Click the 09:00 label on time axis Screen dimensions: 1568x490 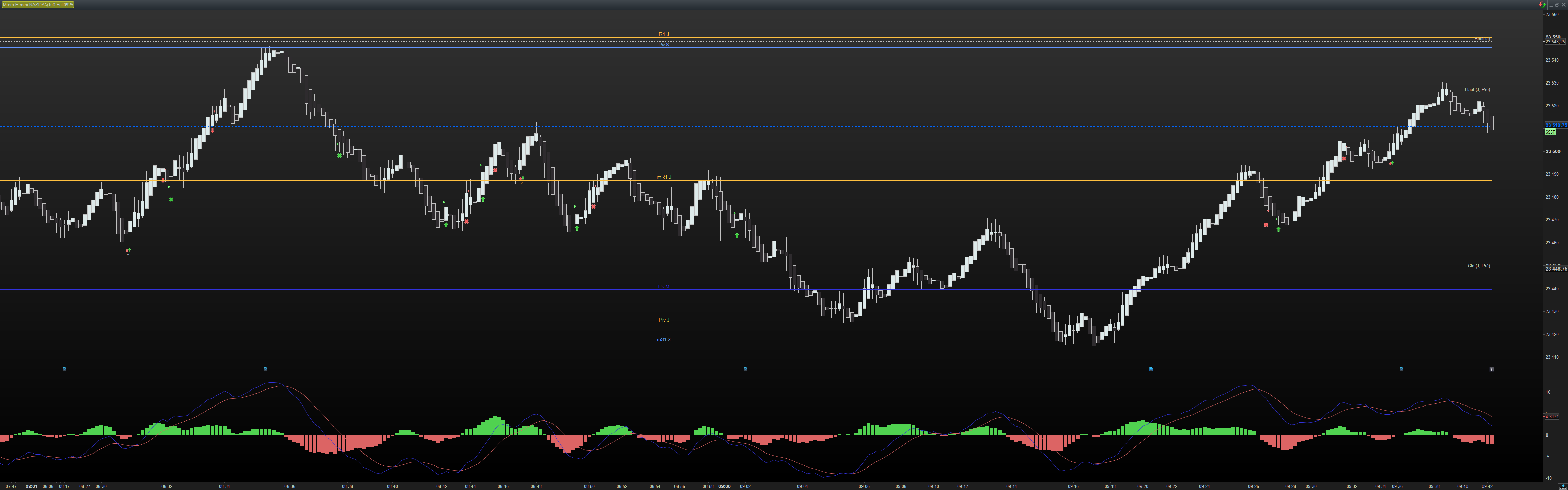[x=724, y=486]
